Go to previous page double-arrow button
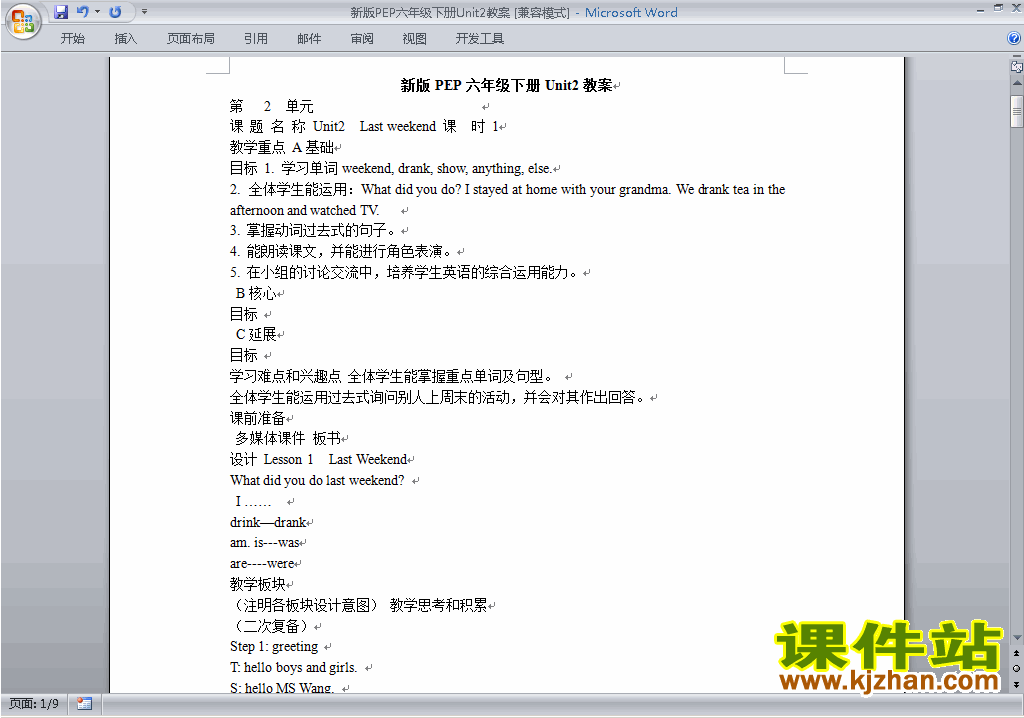Viewport: 1024px width, 718px height. (x=1016, y=654)
